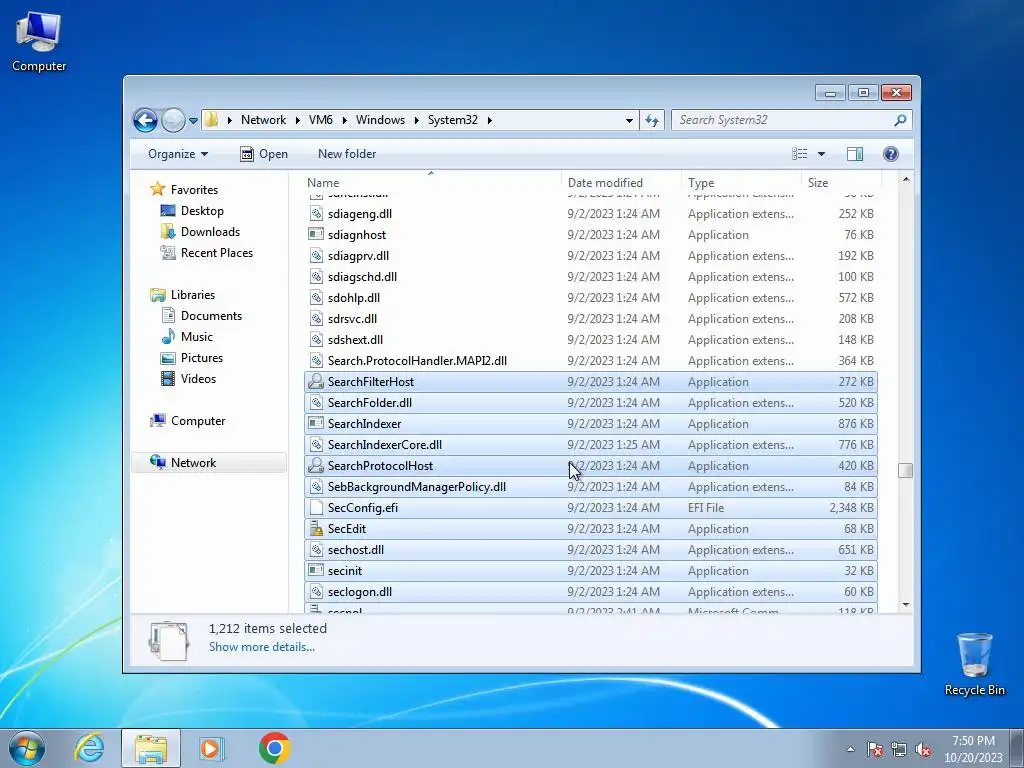Open Desktop in the navigation pane

[202, 211]
